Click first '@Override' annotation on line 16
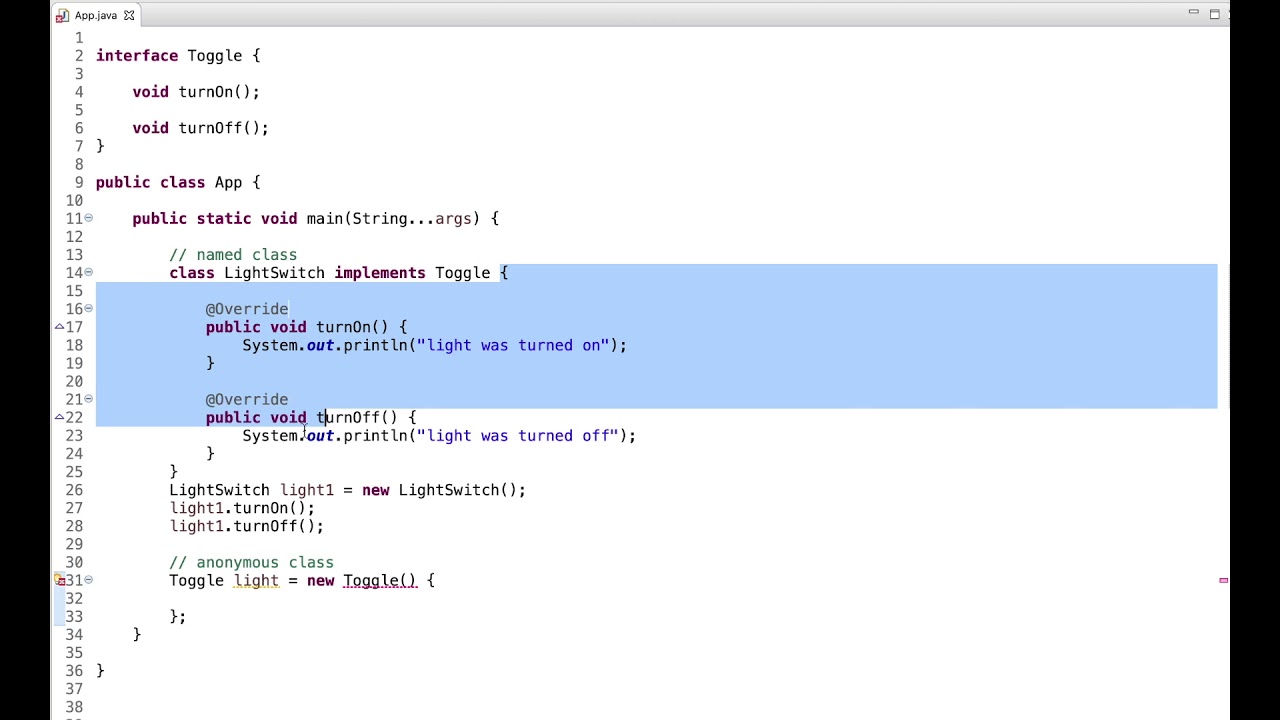The width and height of the screenshot is (1280, 720). (x=247, y=309)
